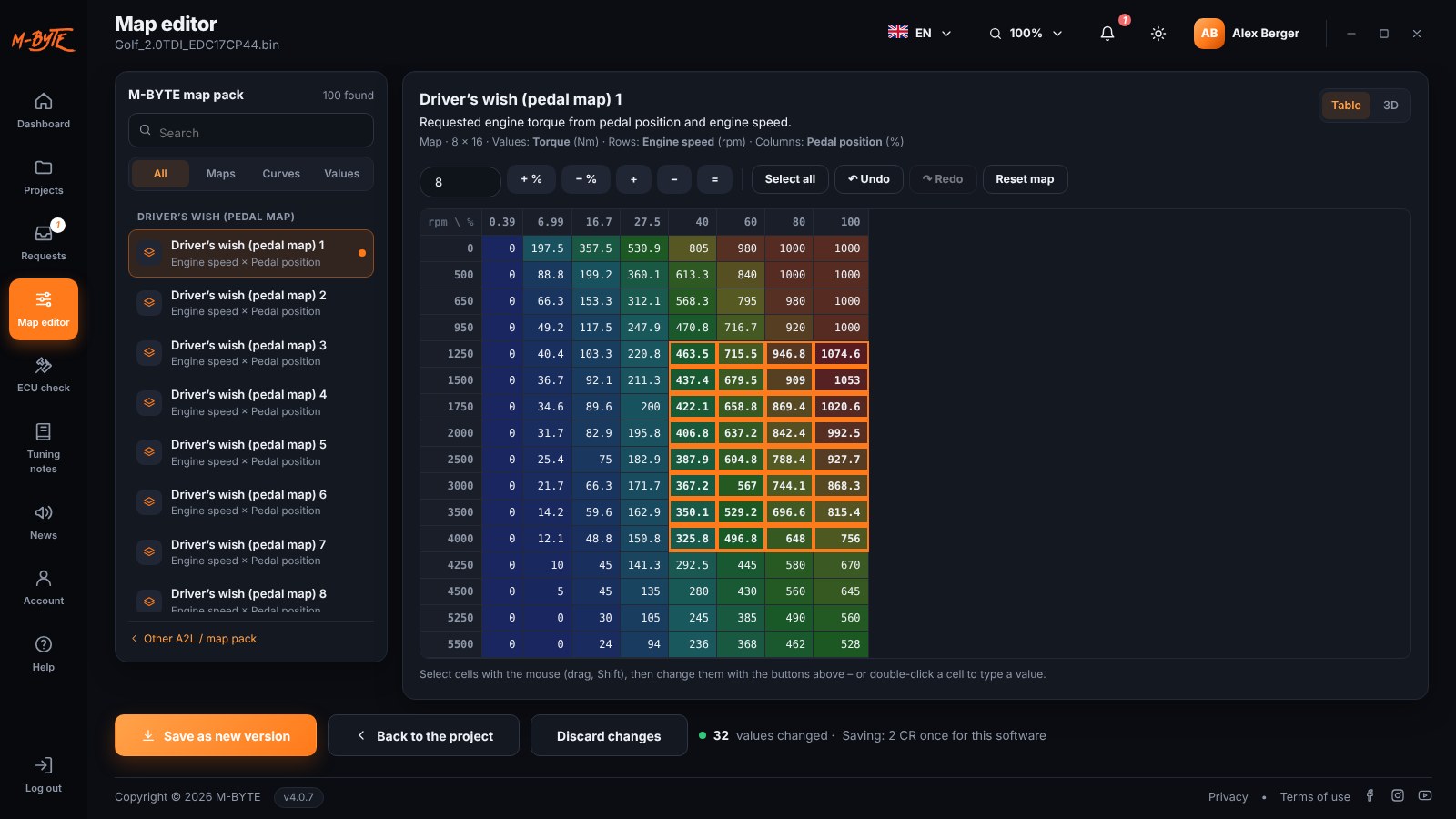This screenshot has width=1456, height=819.
Task: Filter the map pack by All
Action: 160,174
